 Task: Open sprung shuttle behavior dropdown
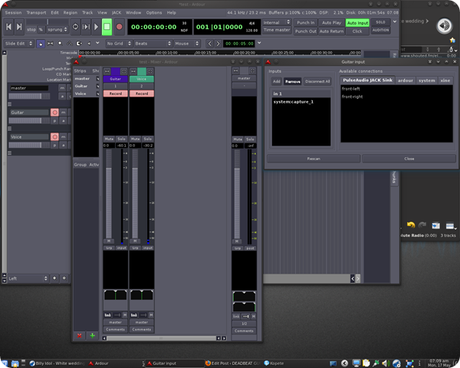pyautogui.click(x=57, y=29)
